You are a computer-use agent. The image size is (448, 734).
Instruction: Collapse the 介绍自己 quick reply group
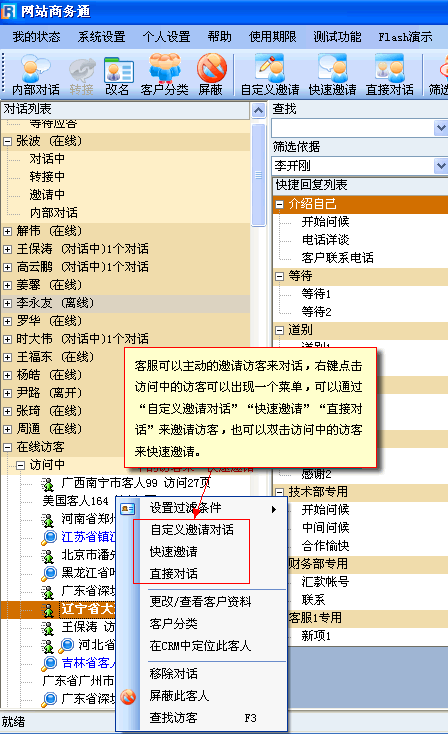click(279, 204)
